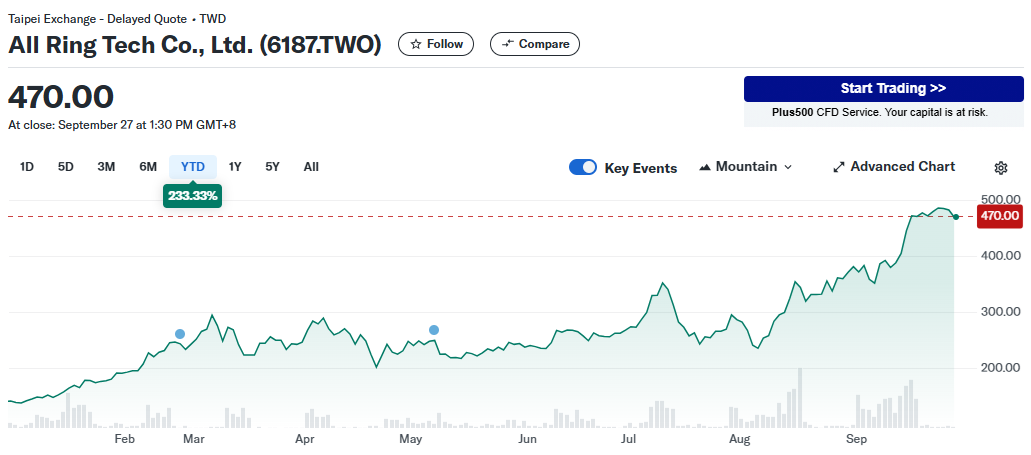1031x455 pixels.
Task: Click the Compare arrows icon
Action: point(507,44)
